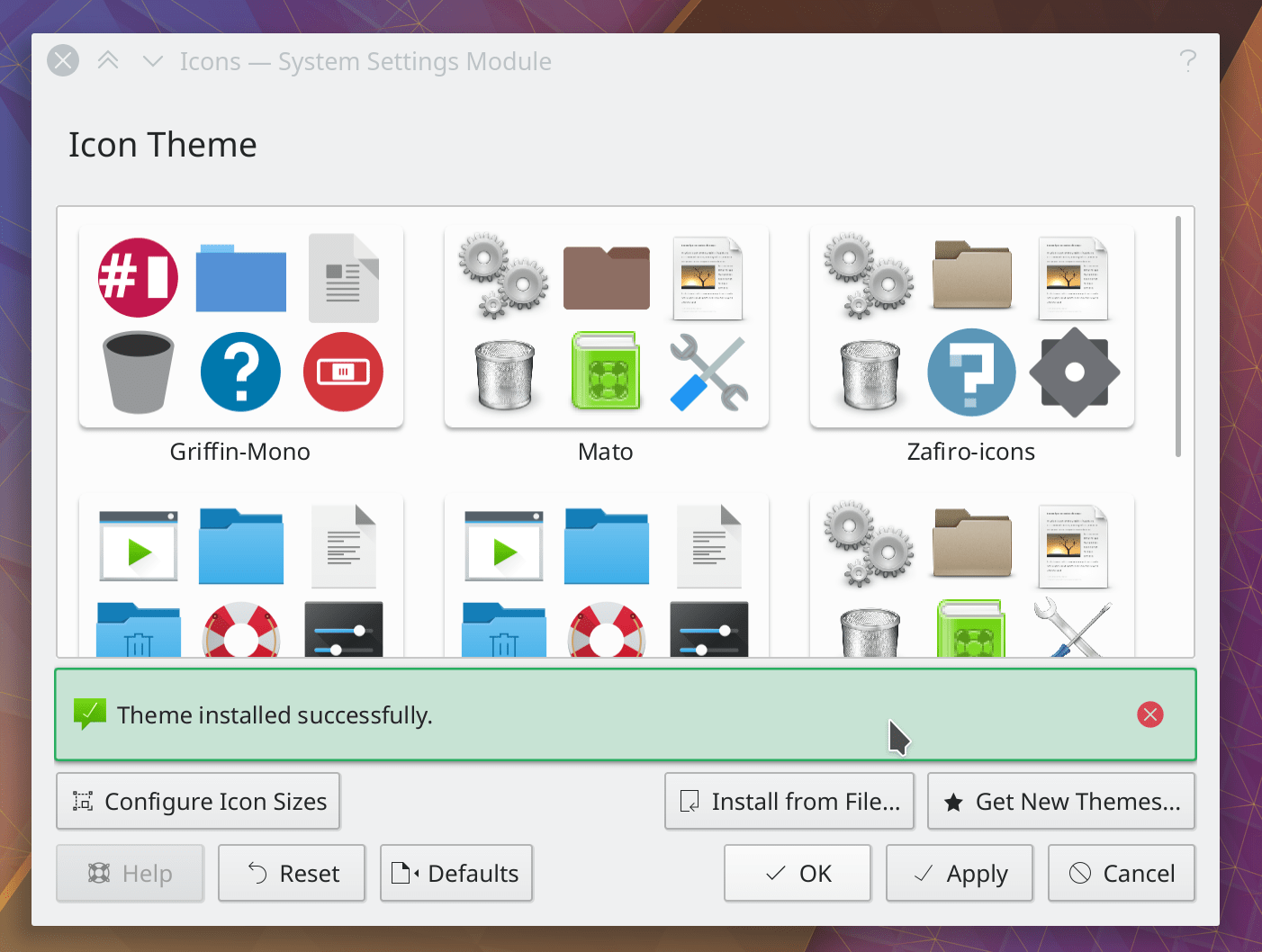Open Configure Icon Sizes

tap(198, 801)
